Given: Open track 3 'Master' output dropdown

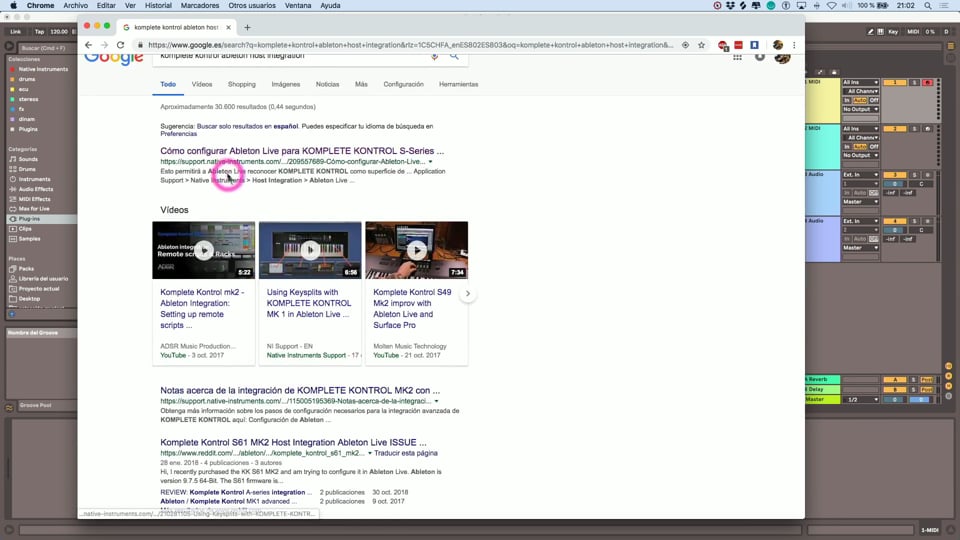Looking at the screenshot, I should click(x=861, y=201).
